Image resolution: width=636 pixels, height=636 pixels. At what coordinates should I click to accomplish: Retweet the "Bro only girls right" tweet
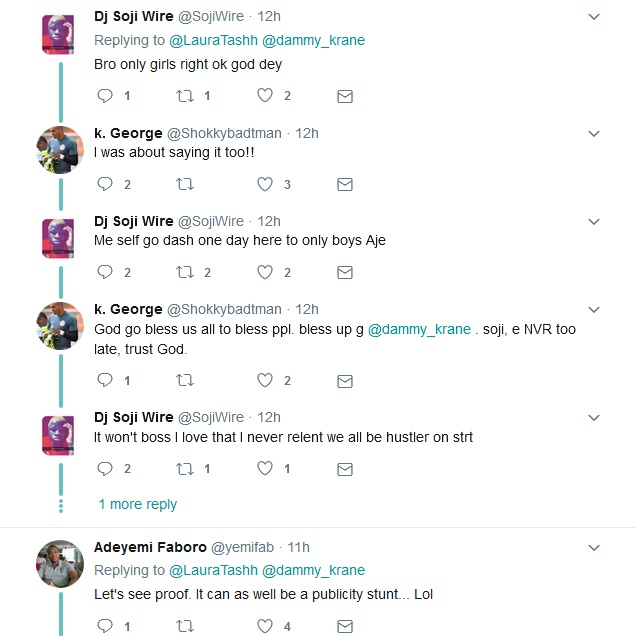(185, 96)
